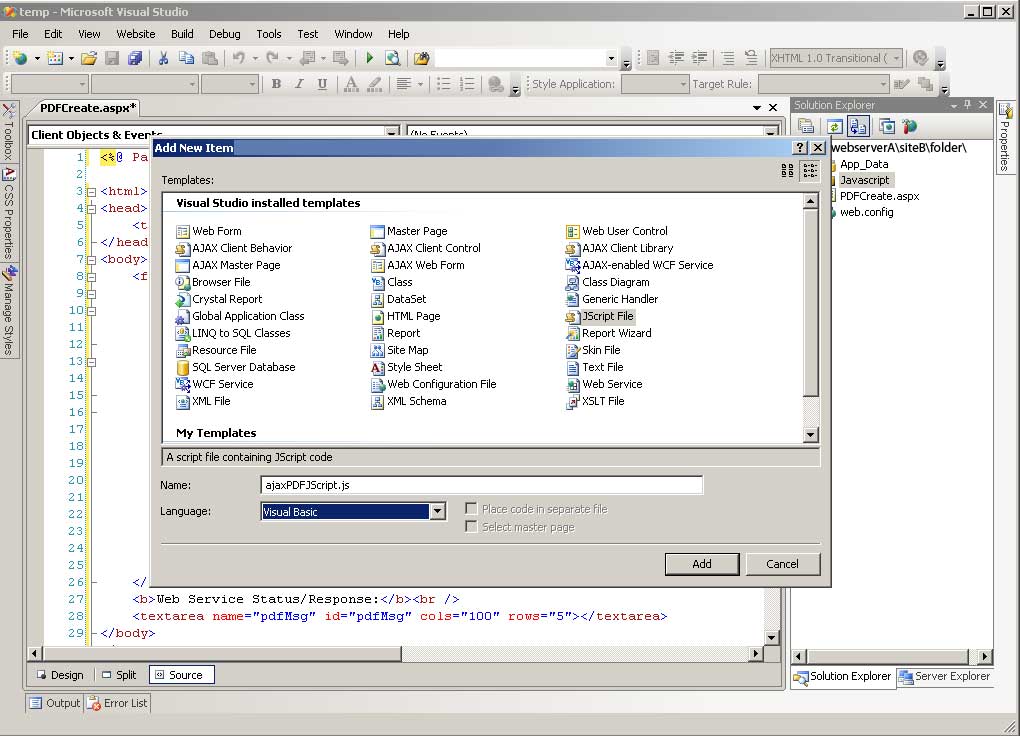Screen dimensions: 1020x736
Task: Select the SQL Server Database template
Action: click(236, 367)
